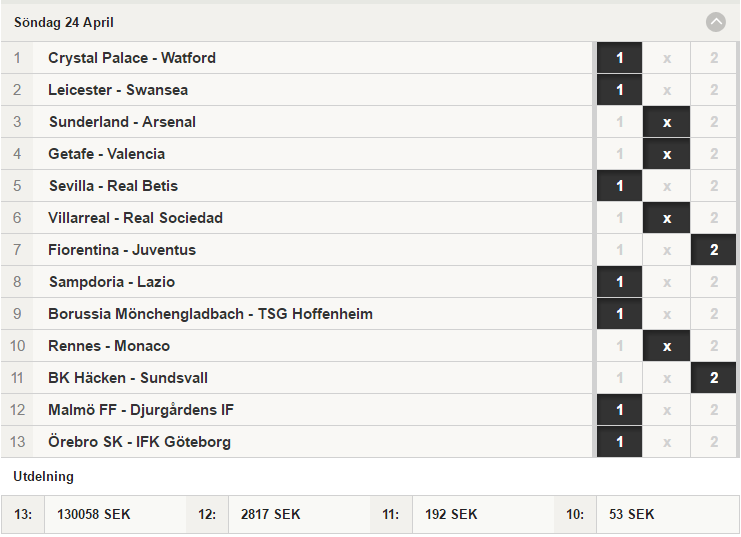Select 2 for Örebro SK - IFK Göteborg
741x537 pixels.
[x=714, y=442]
